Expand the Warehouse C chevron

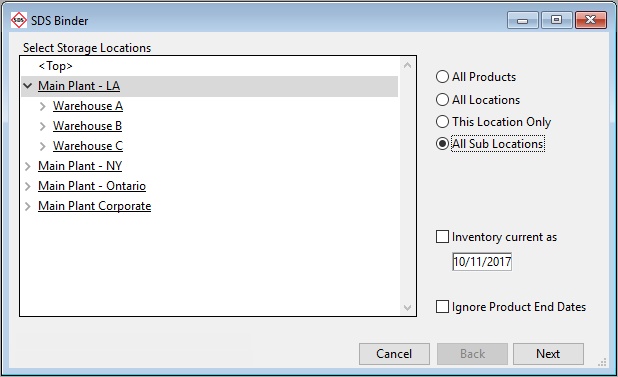click(x=43, y=146)
